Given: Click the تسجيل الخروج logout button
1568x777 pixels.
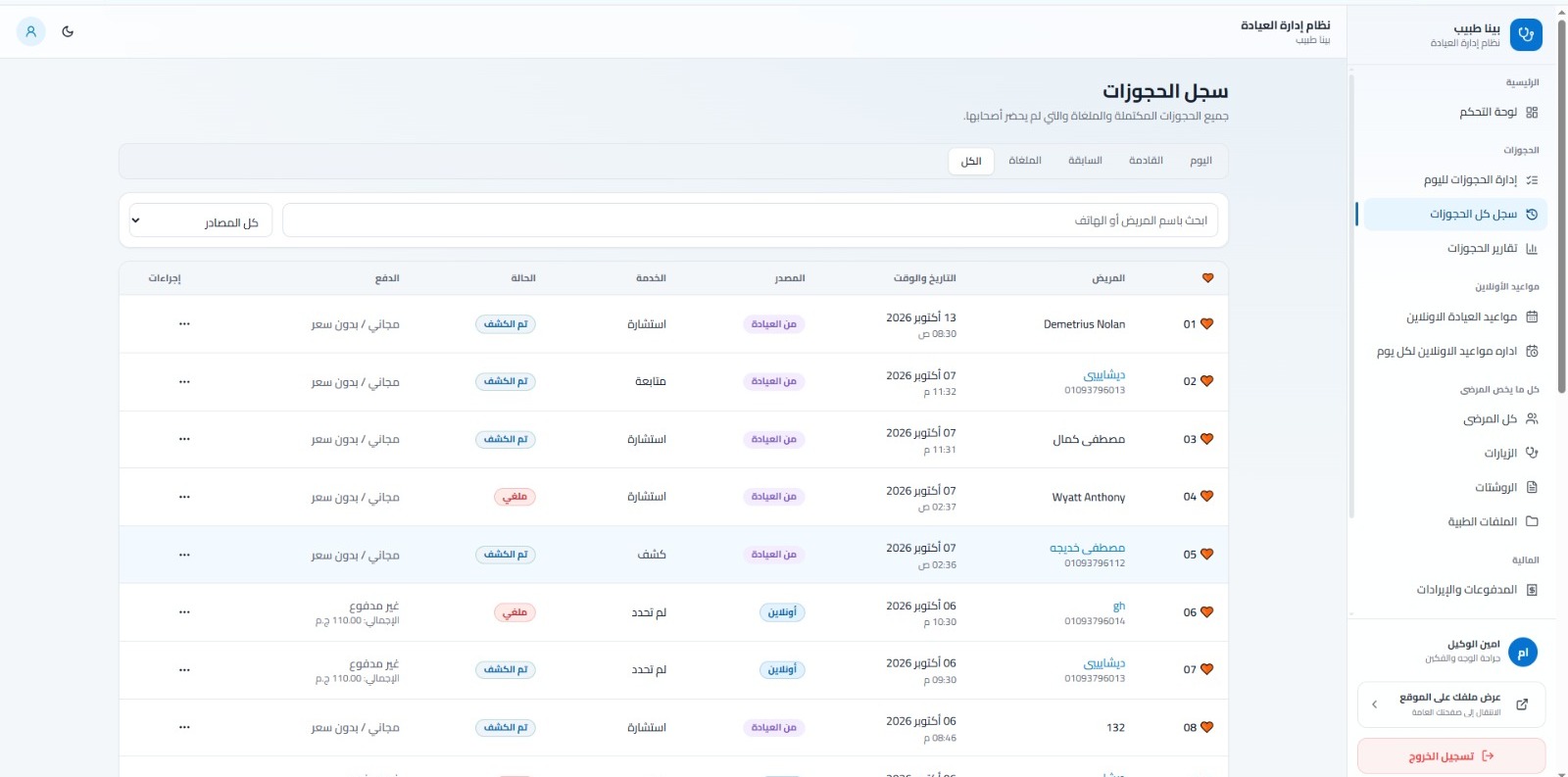Looking at the screenshot, I should coord(1451,756).
